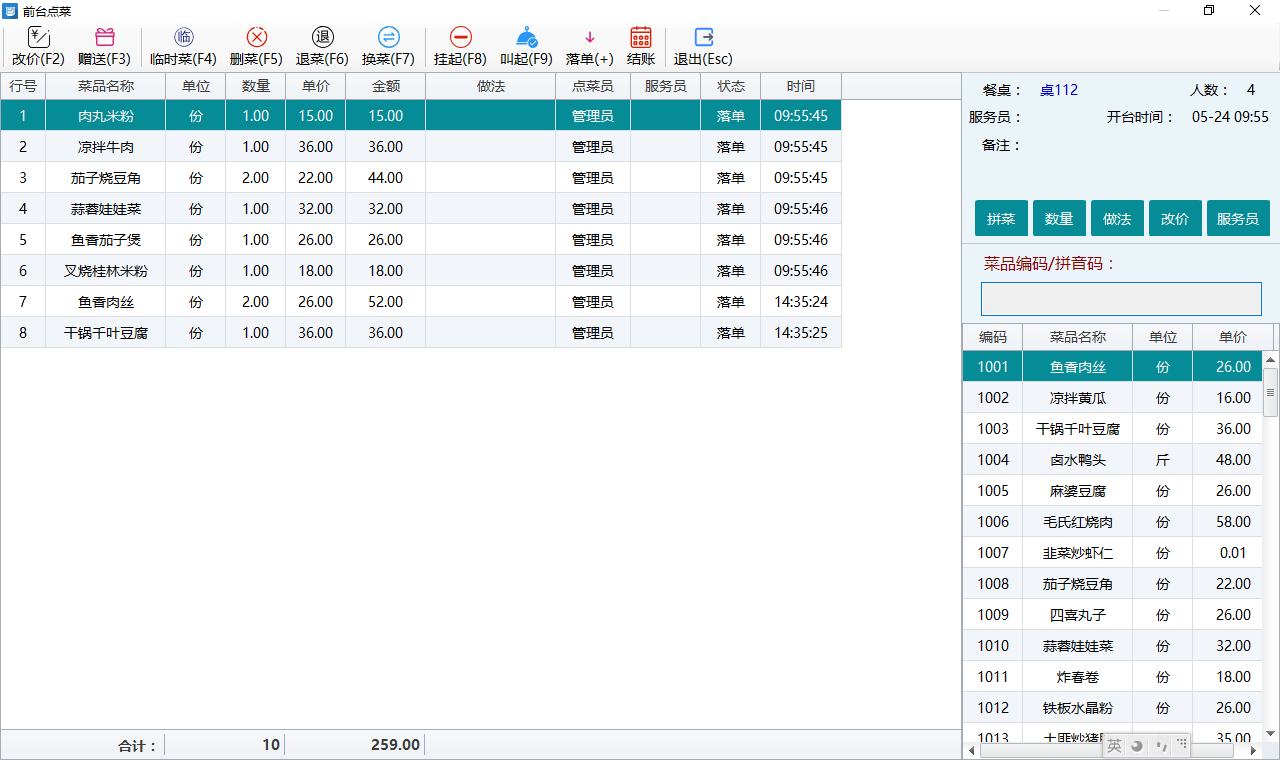The height and width of the screenshot is (760, 1280).
Task: Click the 状态 column header
Action: [731, 87]
